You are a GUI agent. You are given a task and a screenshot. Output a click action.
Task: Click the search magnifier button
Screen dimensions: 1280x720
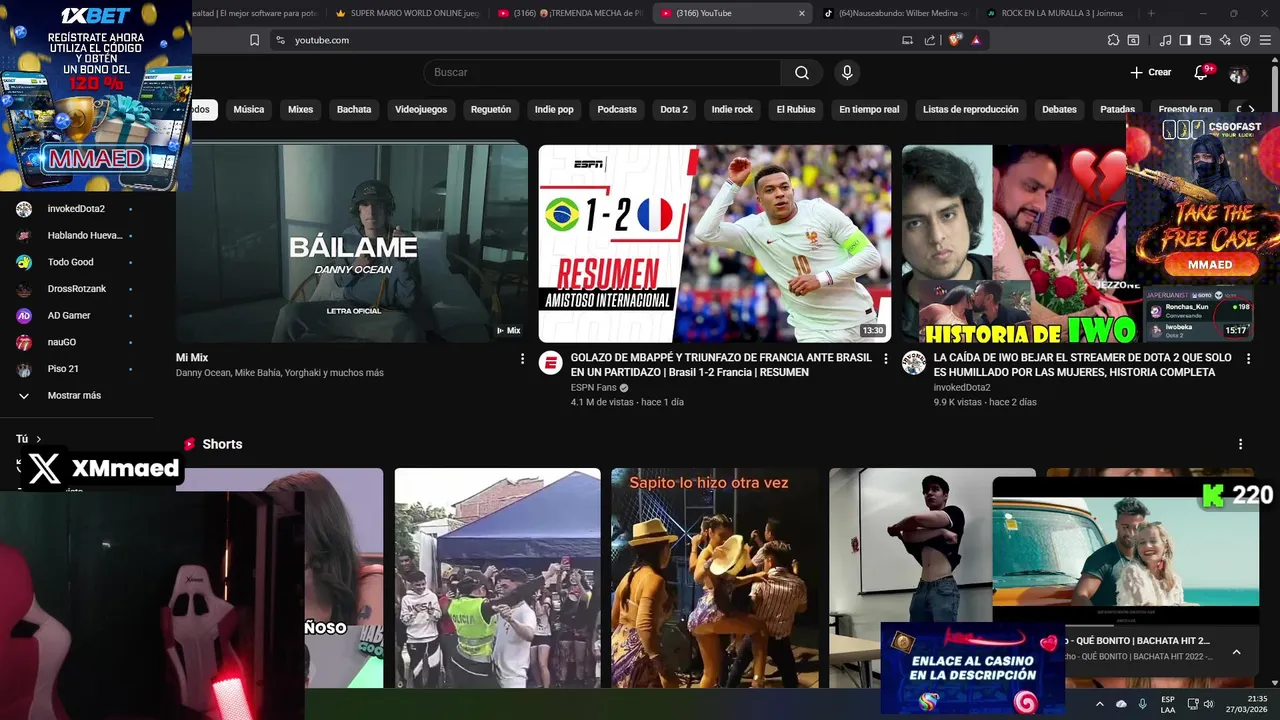tap(802, 72)
